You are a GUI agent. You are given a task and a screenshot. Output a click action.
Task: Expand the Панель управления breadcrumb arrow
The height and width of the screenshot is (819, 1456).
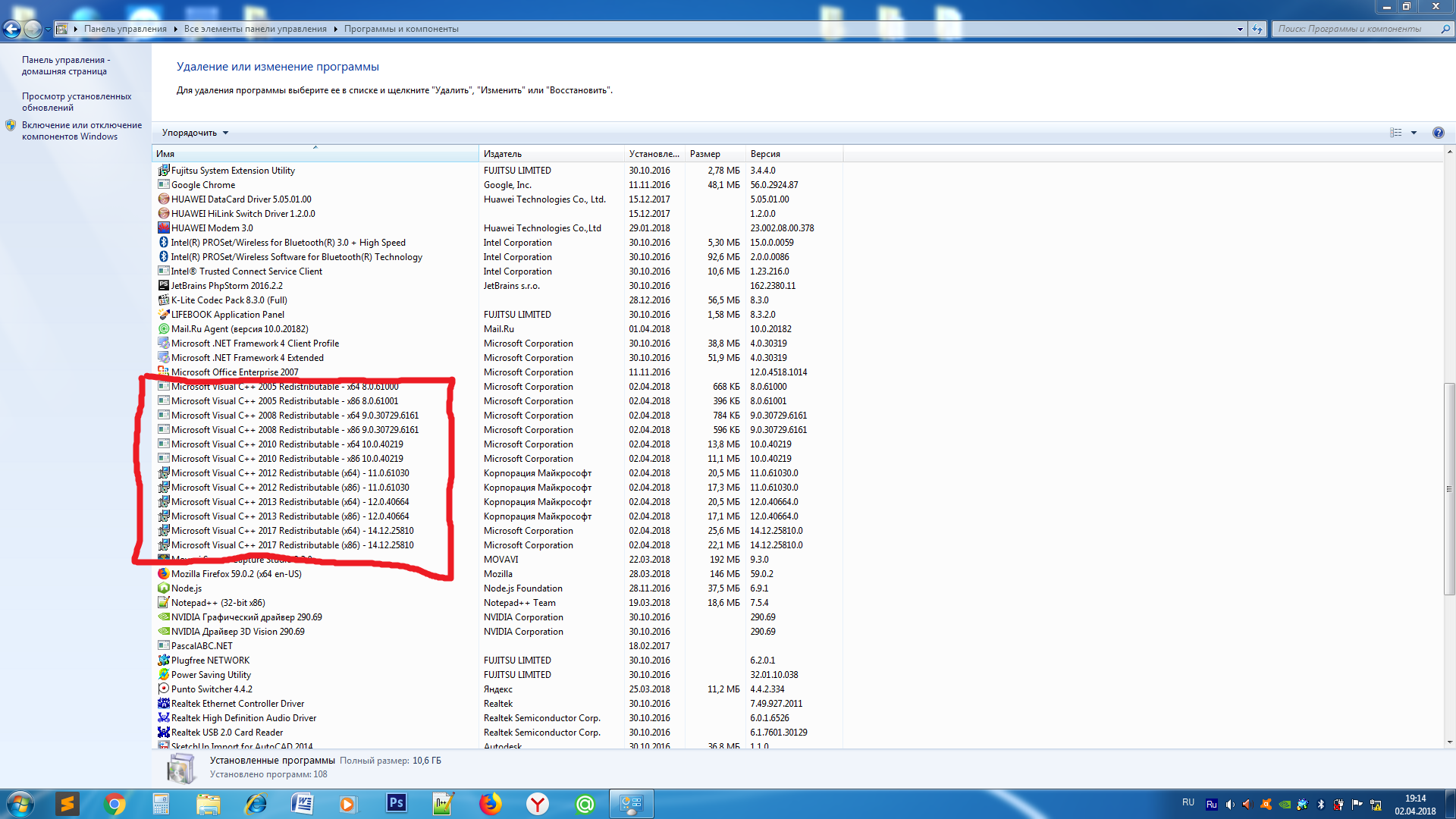pyautogui.click(x=175, y=29)
